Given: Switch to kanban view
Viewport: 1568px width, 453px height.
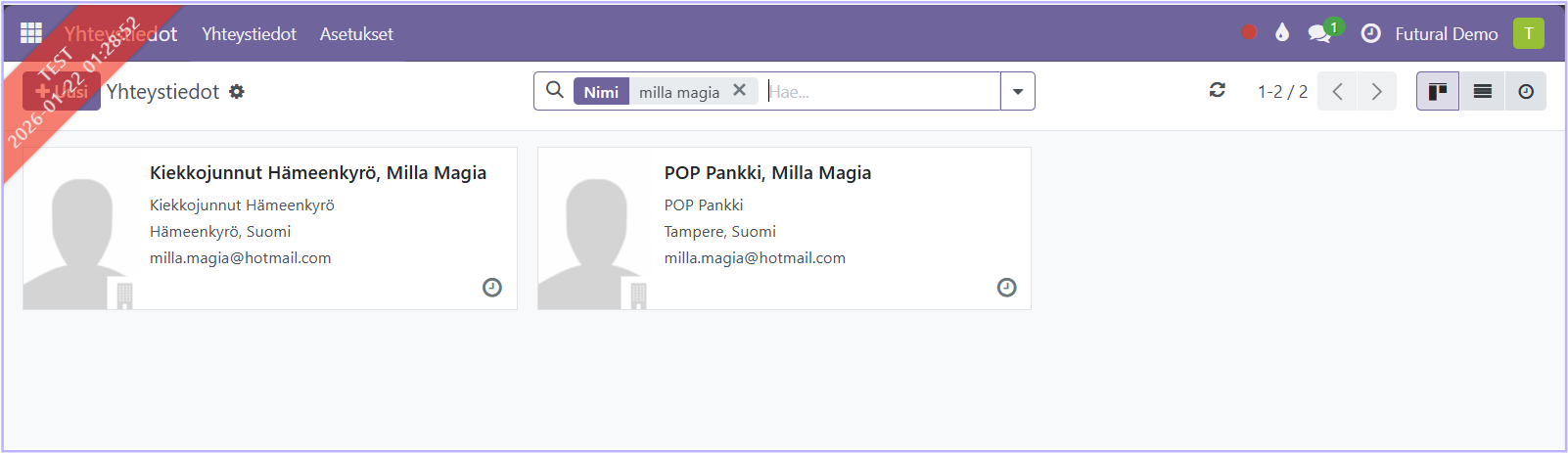Looking at the screenshot, I should [1438, 91].
